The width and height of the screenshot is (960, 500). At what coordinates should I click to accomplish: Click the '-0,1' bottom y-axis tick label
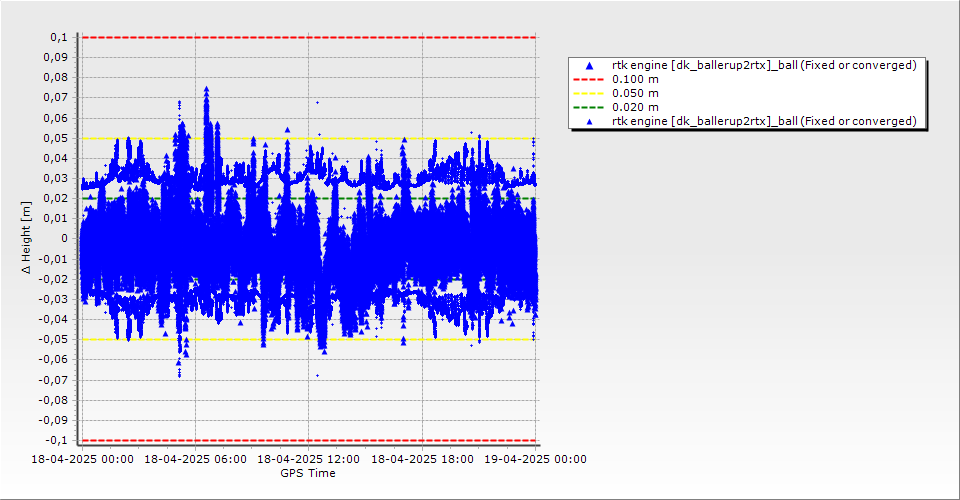click(x=57, y=440)
